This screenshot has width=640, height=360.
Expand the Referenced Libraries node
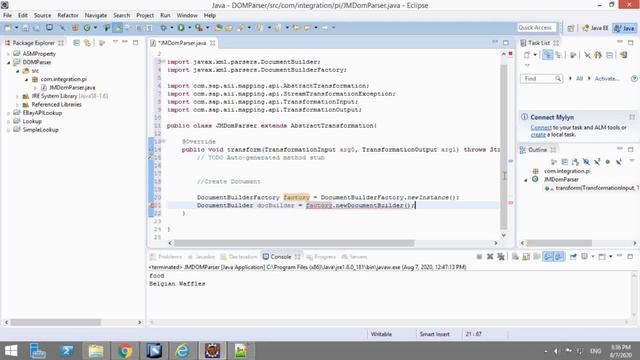coord(18,105)
